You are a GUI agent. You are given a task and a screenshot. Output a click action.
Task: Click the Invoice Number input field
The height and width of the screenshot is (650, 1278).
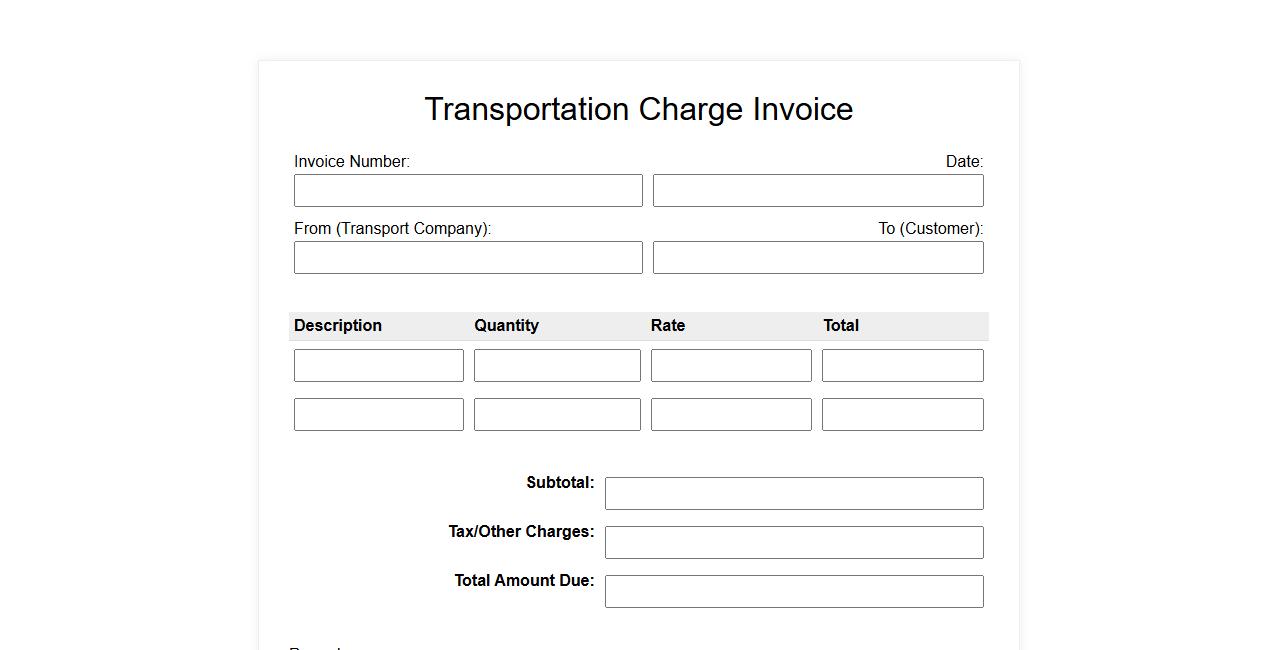468,191
